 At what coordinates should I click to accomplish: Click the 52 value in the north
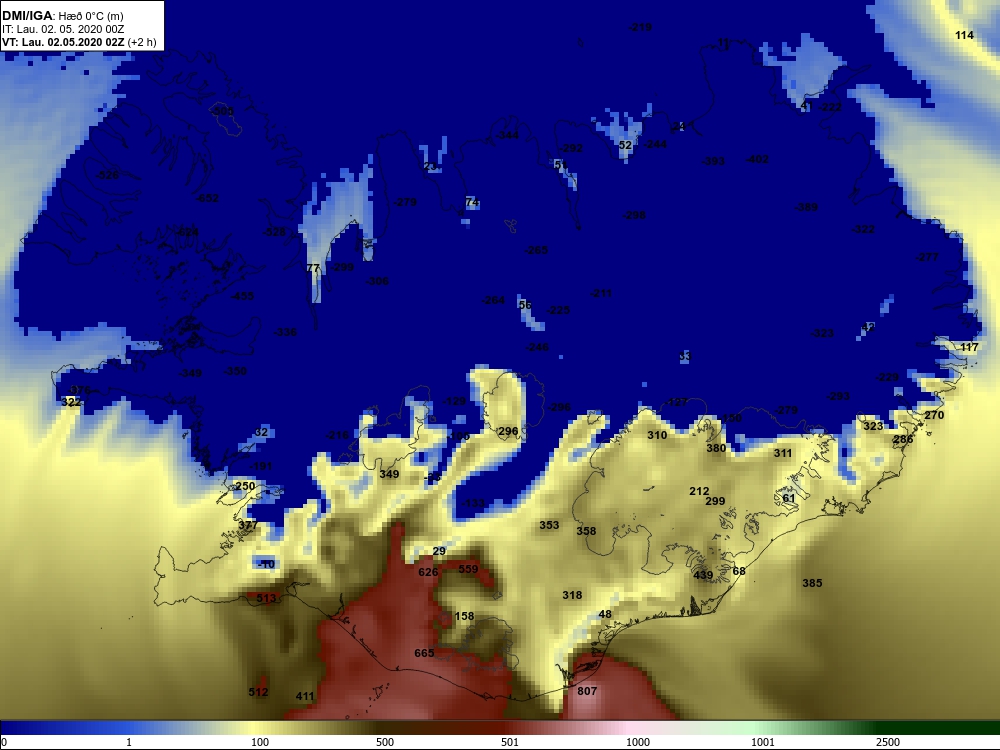click(625, 145)
